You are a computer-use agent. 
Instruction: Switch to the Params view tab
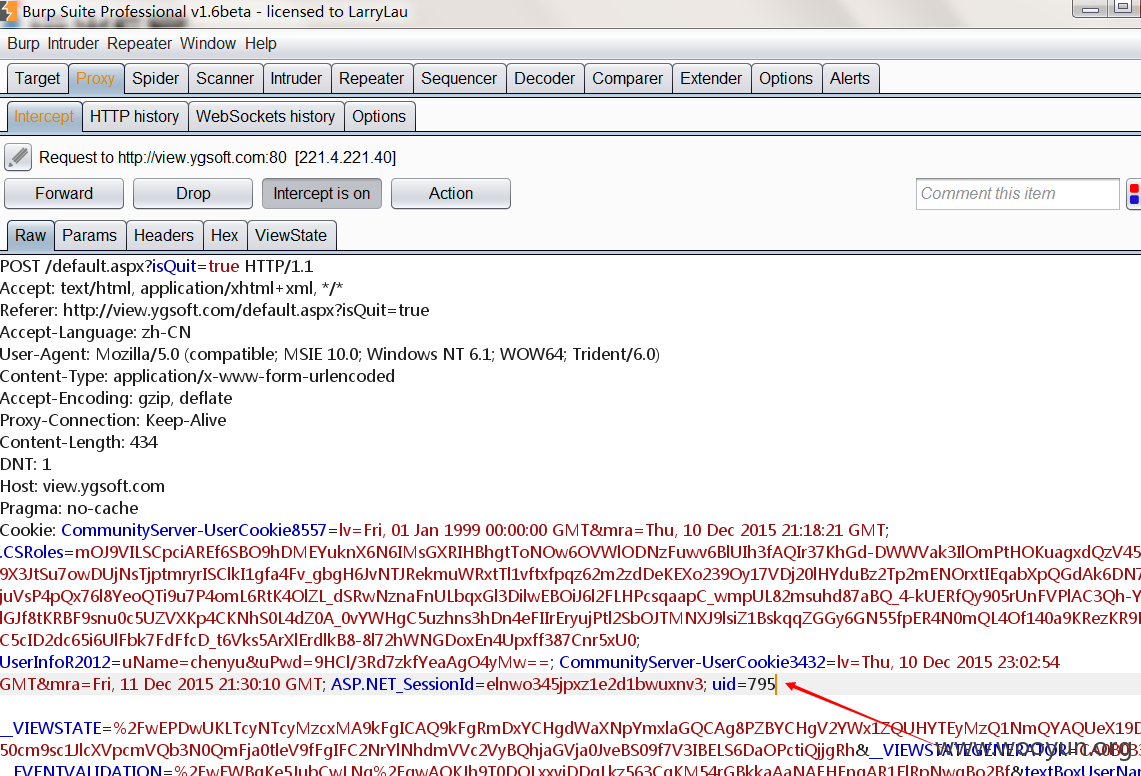point(90,236)
